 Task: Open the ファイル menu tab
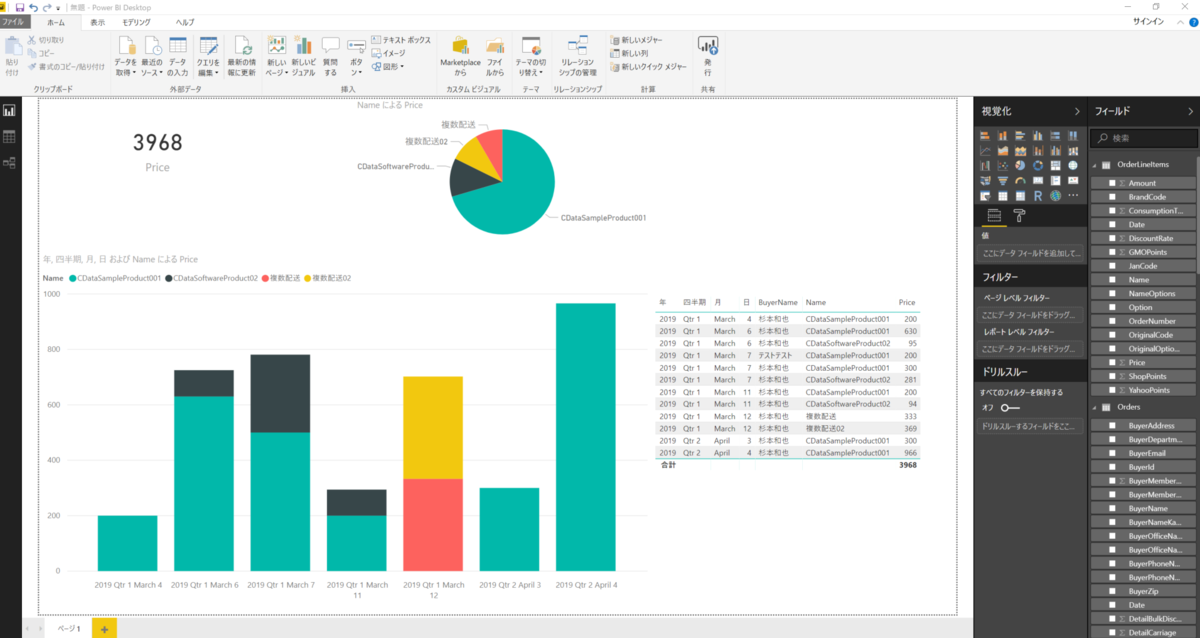[x=16, y=22]
